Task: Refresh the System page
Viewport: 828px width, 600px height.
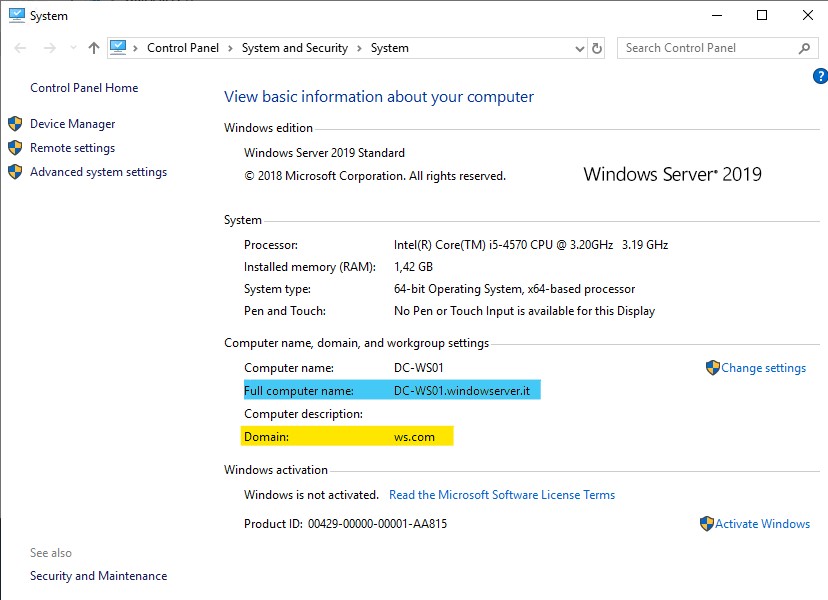Action: pyautogui.click(x=597, y=49)
